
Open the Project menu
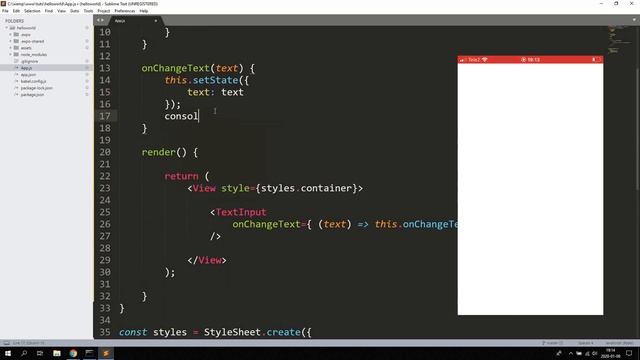104,11
